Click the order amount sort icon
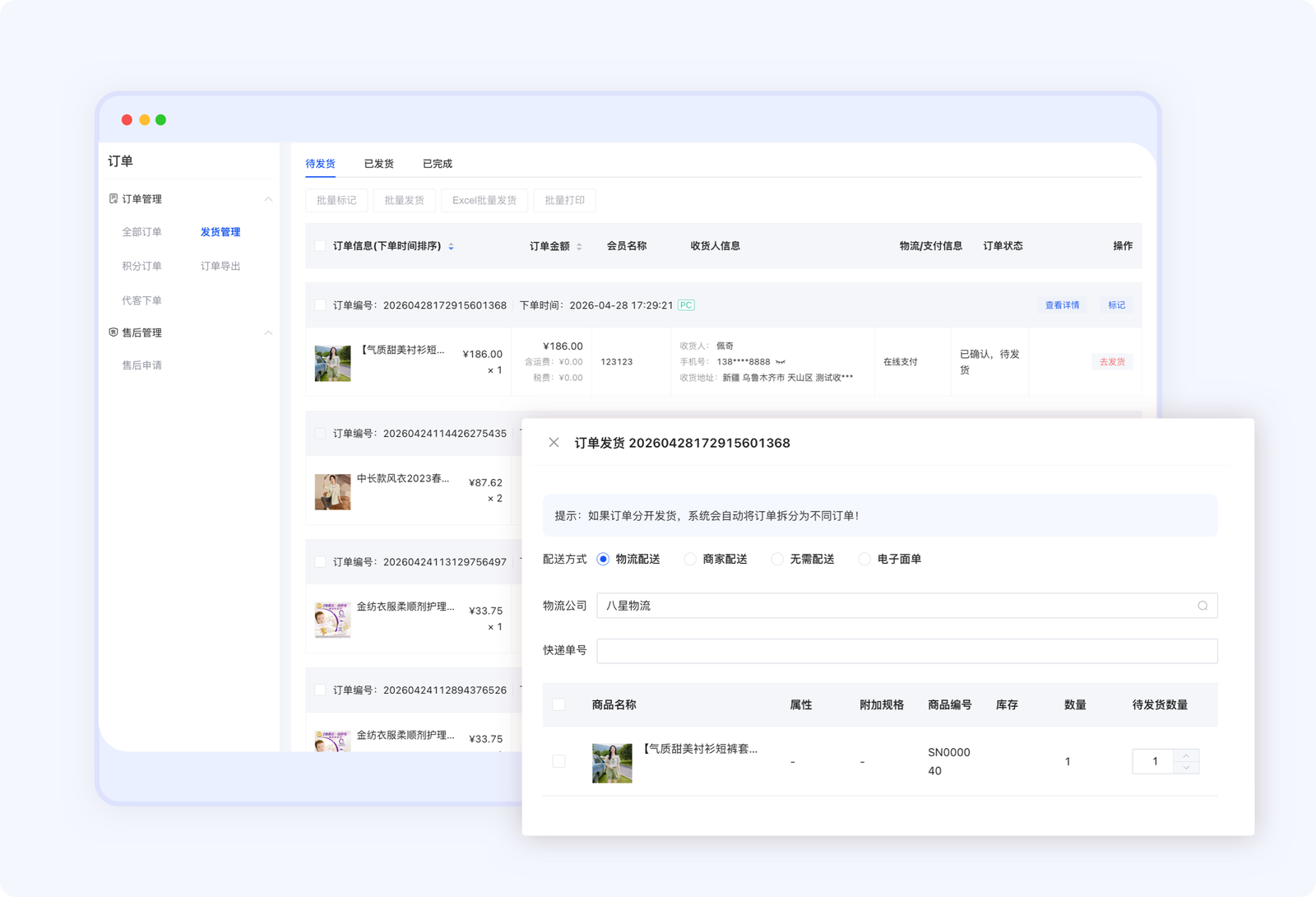This screenshot has width=1316, height=897. click(x=579, y=246)
